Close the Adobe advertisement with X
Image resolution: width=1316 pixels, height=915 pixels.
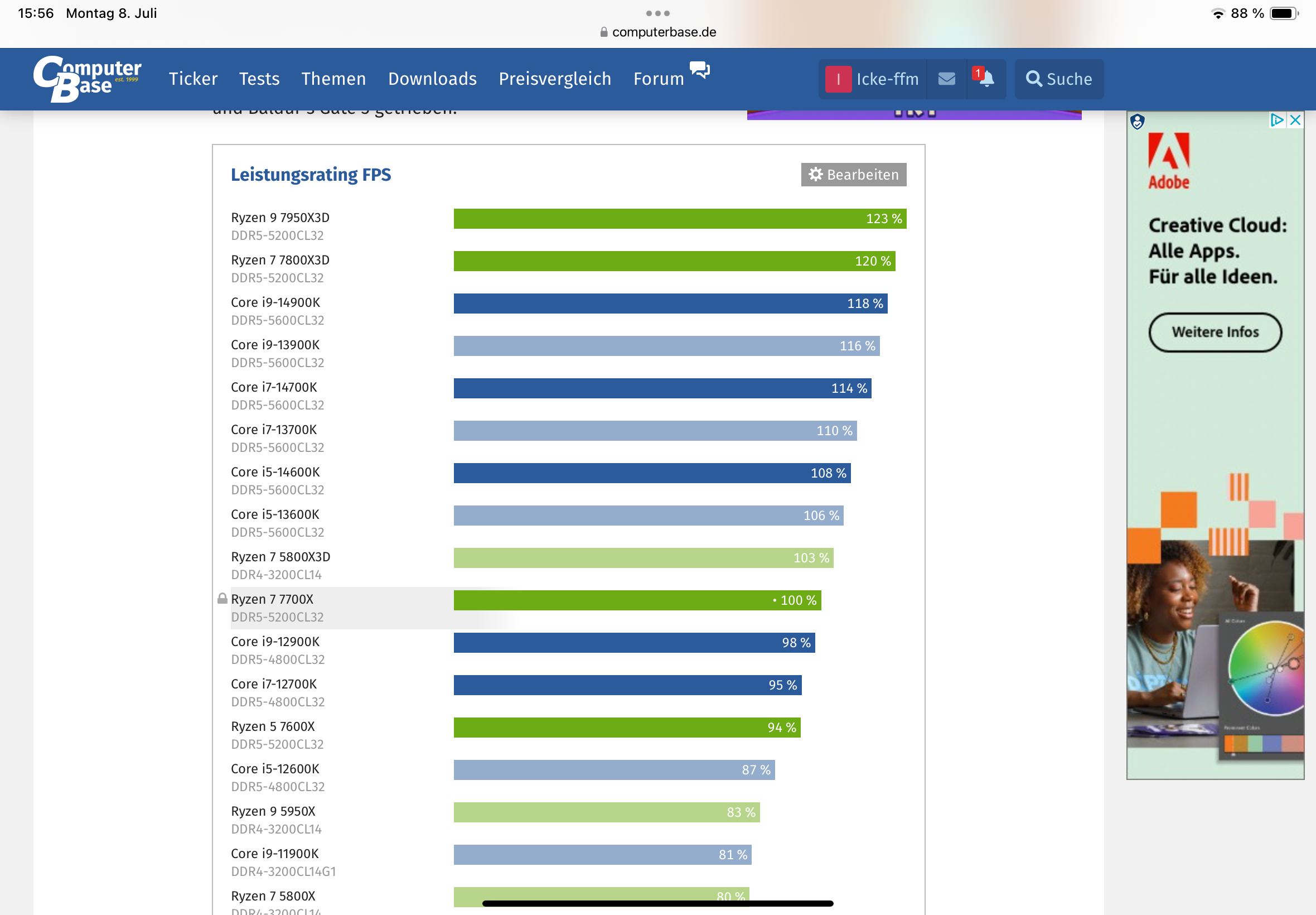tap(1295, 120)
